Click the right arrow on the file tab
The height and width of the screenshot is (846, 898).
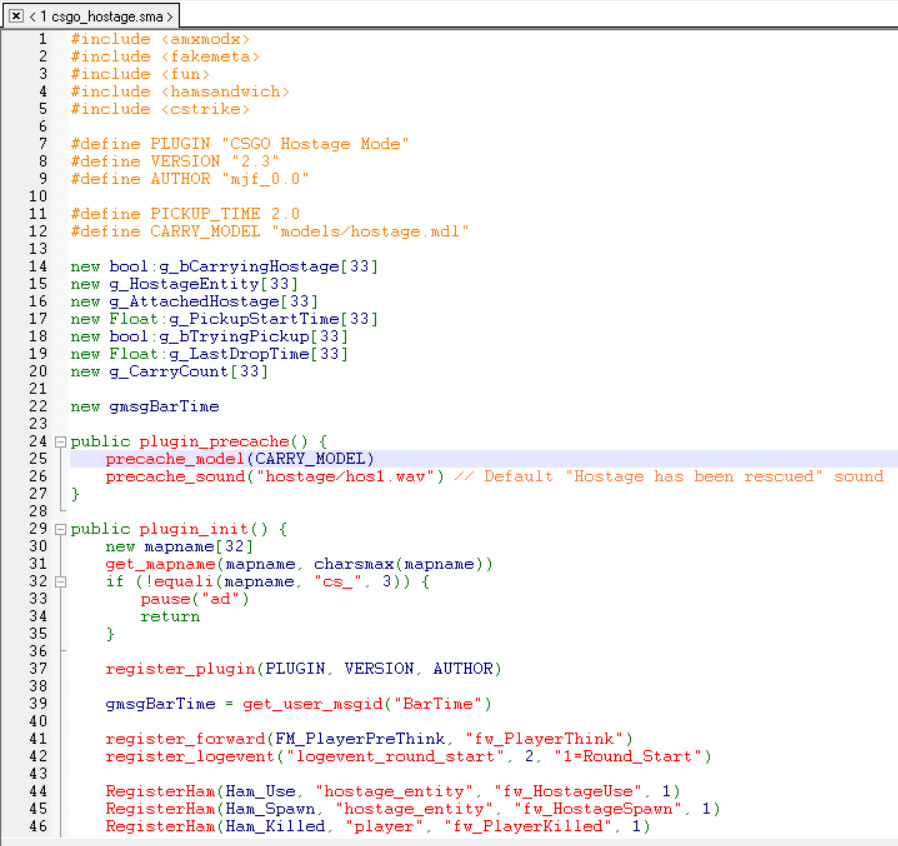click(171, 16)
